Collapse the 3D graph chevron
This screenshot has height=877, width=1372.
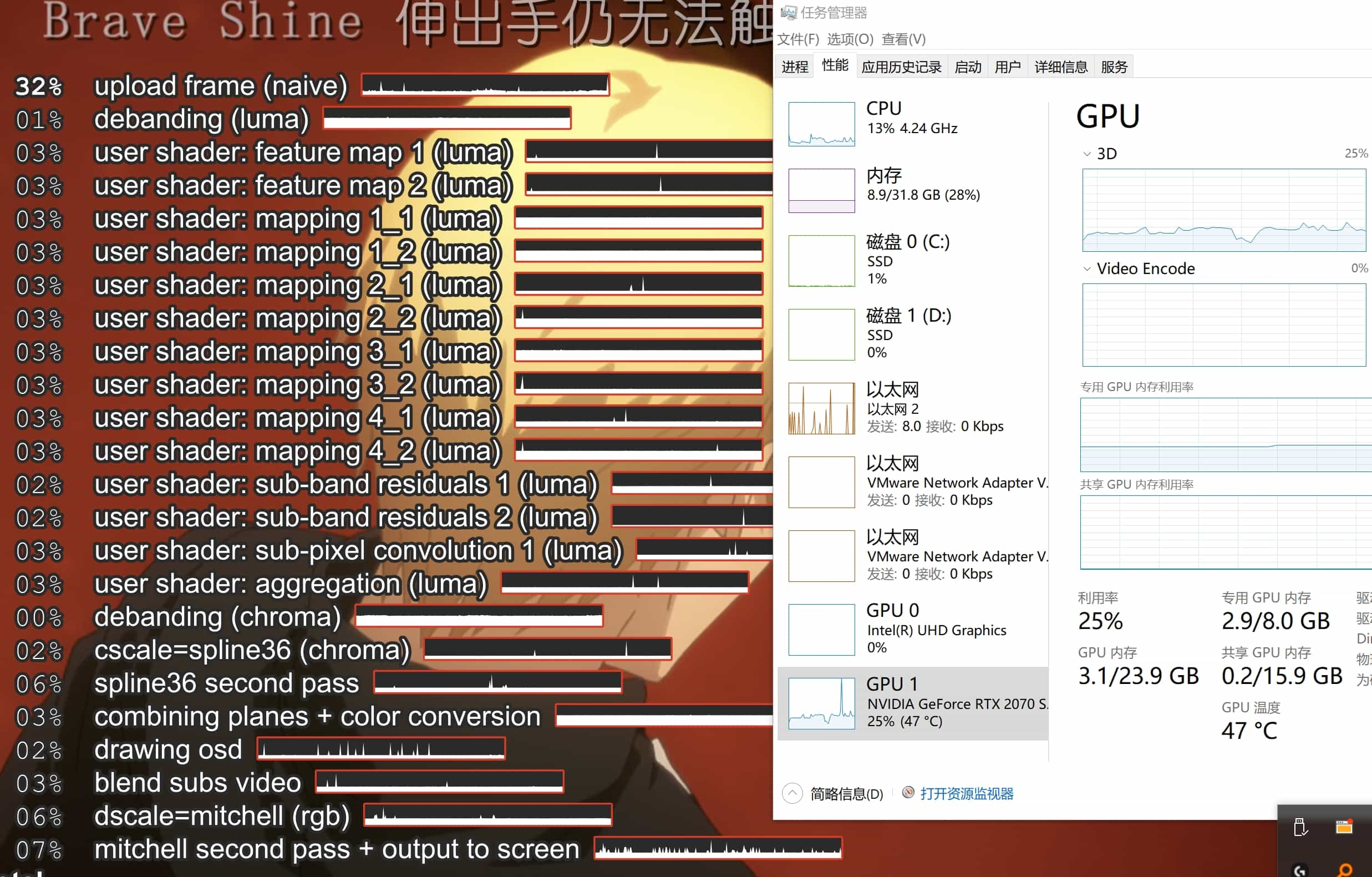tap(1086, 154)
